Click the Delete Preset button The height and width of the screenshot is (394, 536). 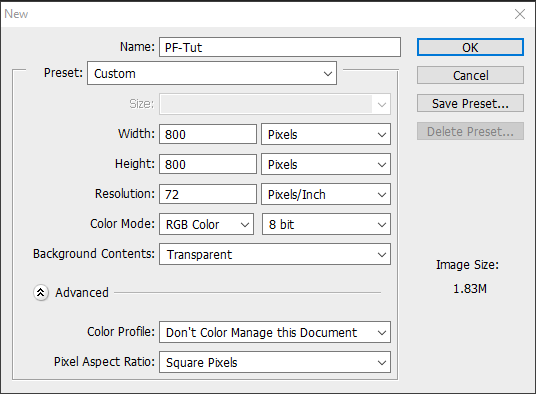click(x=470, y=131)
